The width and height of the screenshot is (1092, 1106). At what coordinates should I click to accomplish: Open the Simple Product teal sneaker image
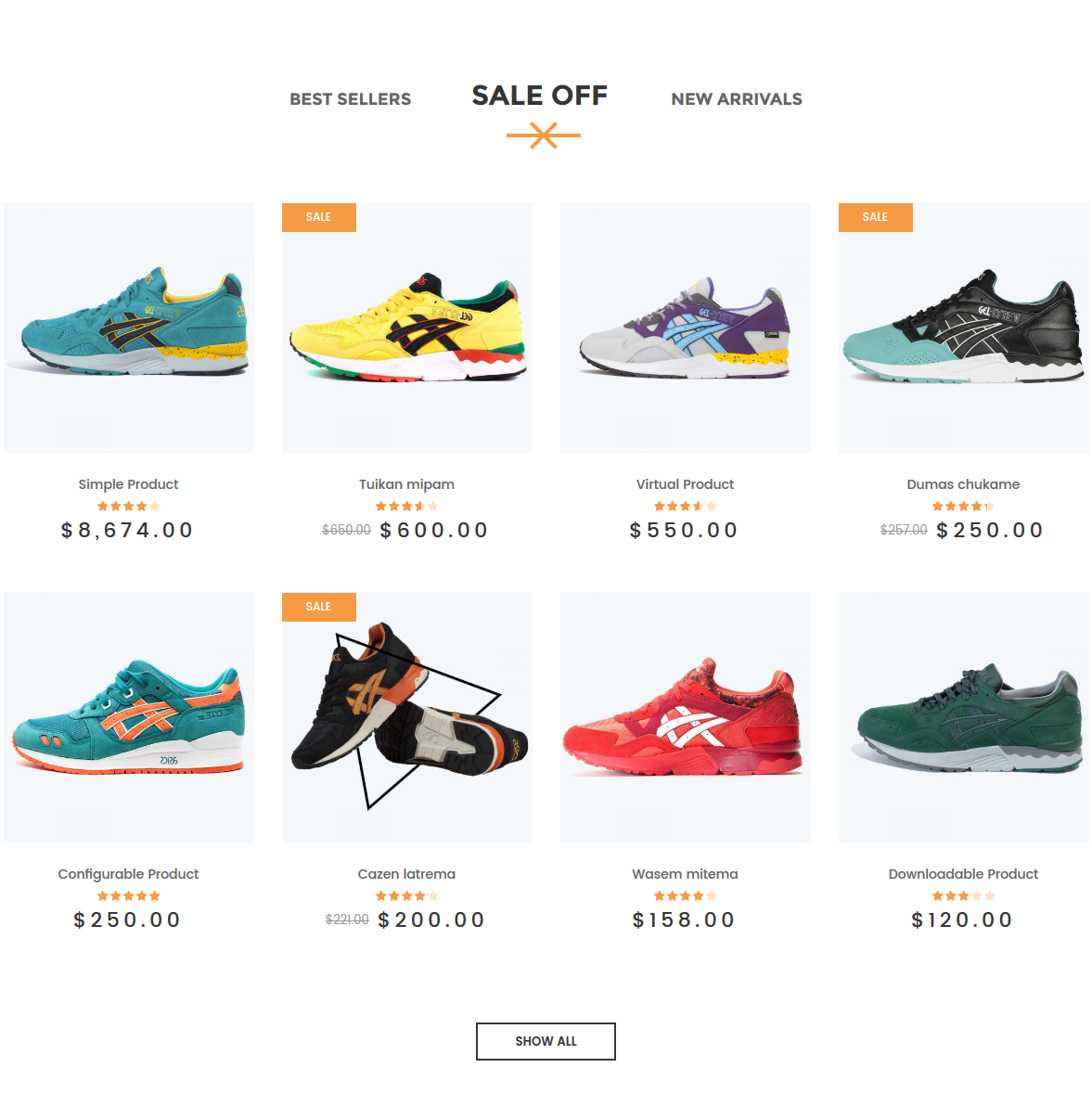point(128,328)
